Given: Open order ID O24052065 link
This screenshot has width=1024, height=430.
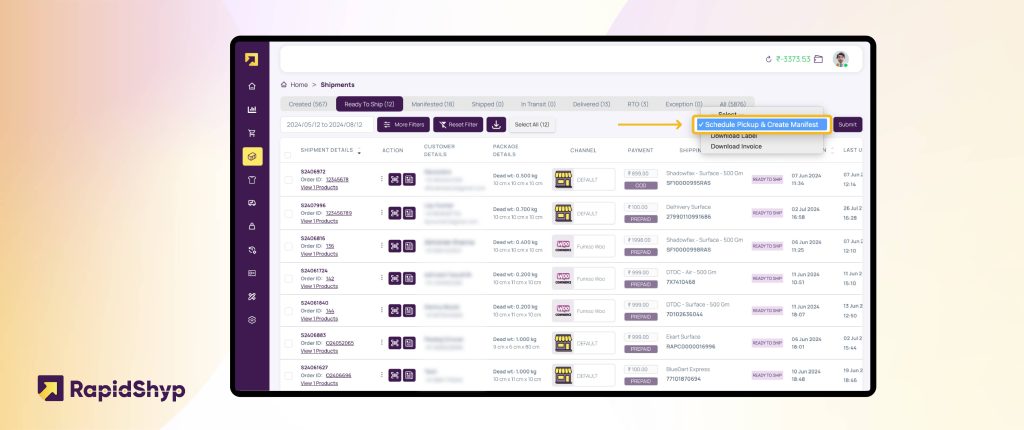Looking at the screenshot, I should [340, 342].
